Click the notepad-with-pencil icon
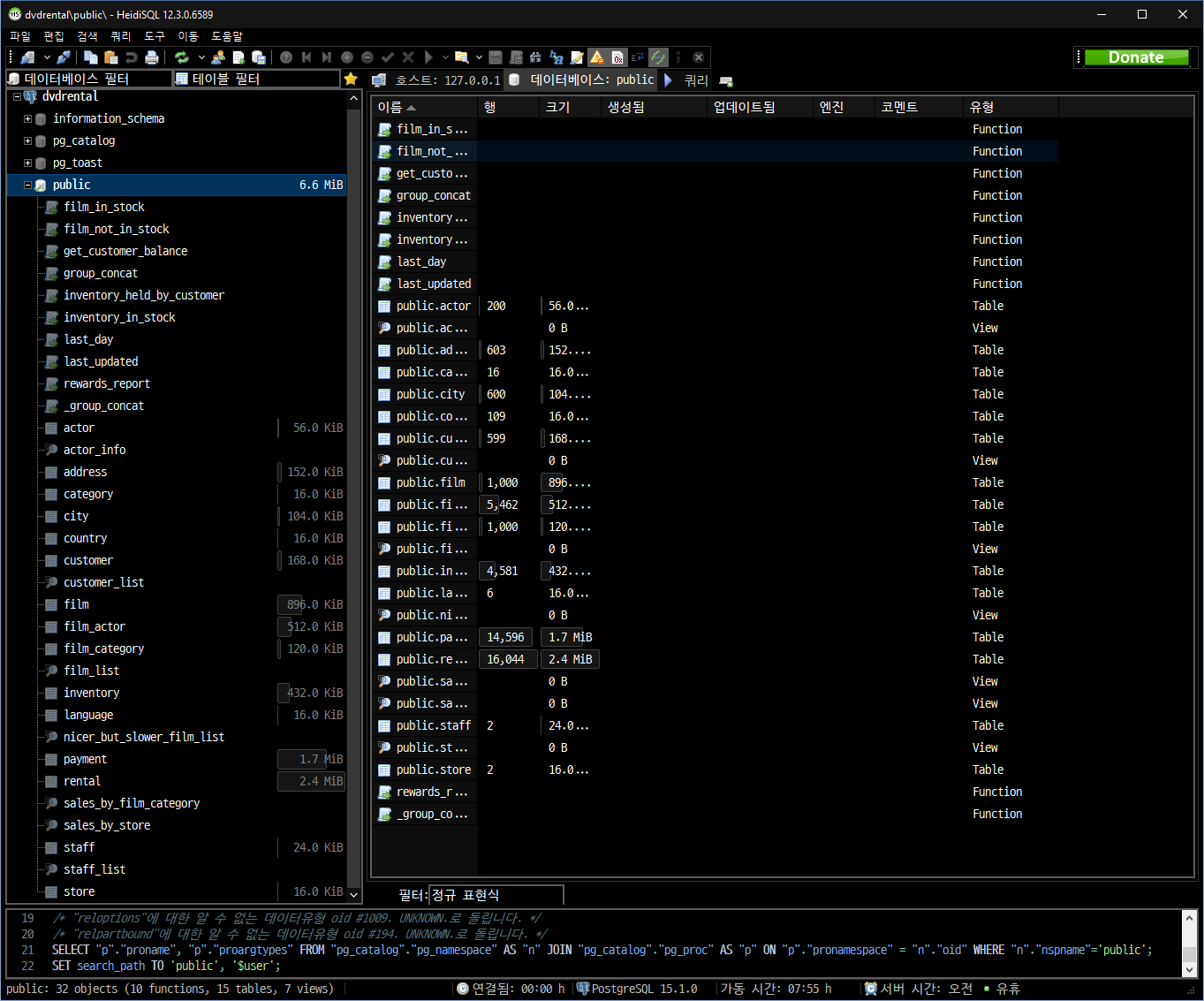 577,57
